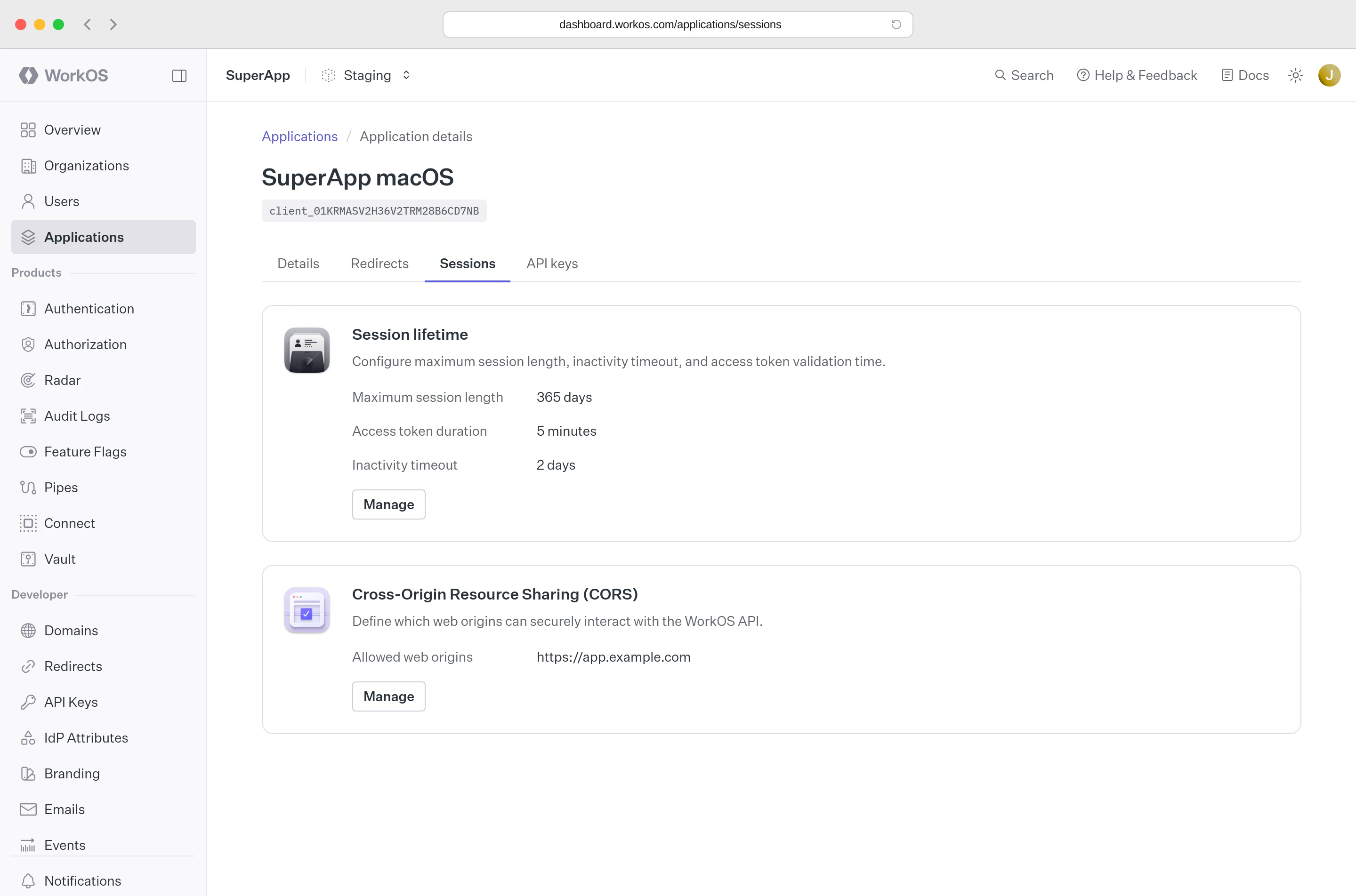This screenshot has width=1356, height=896.
Task: Go to the Applications breadcrumb link
Action: click(299, 136)
